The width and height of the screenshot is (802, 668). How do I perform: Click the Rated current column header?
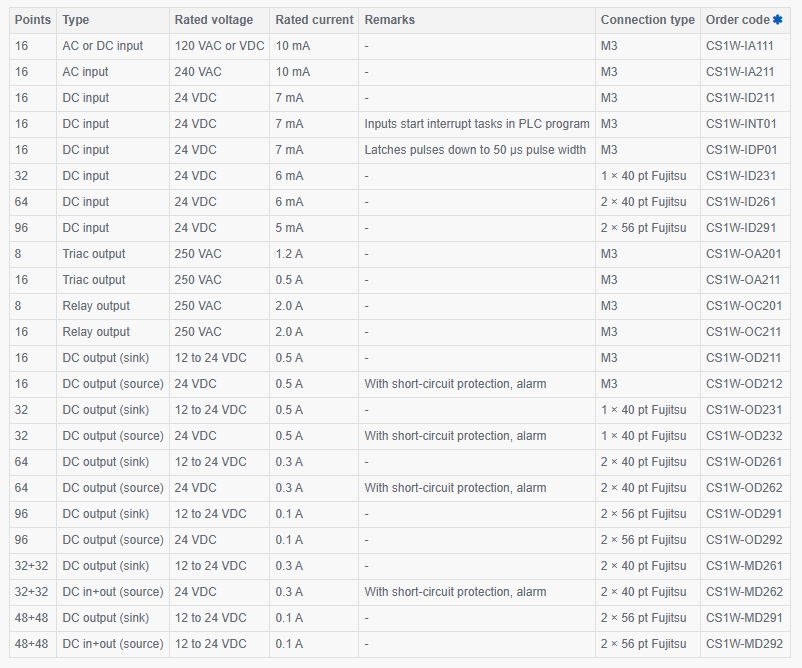pyautogui.click(x=314, y=20)
